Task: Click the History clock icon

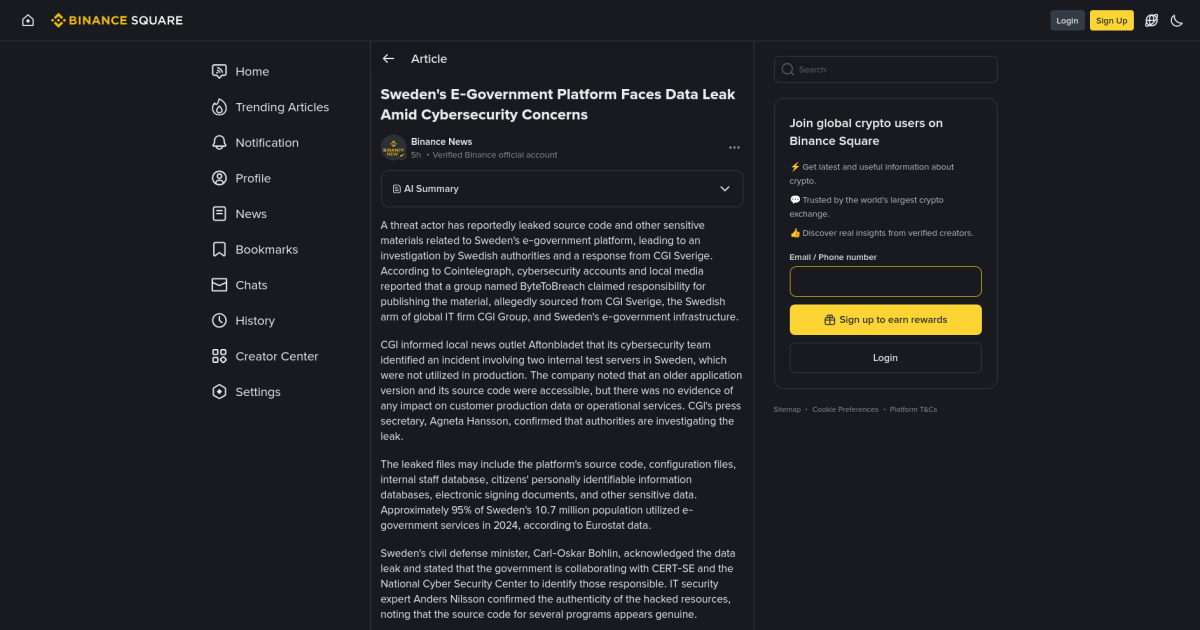Action: tap(219, 320)
